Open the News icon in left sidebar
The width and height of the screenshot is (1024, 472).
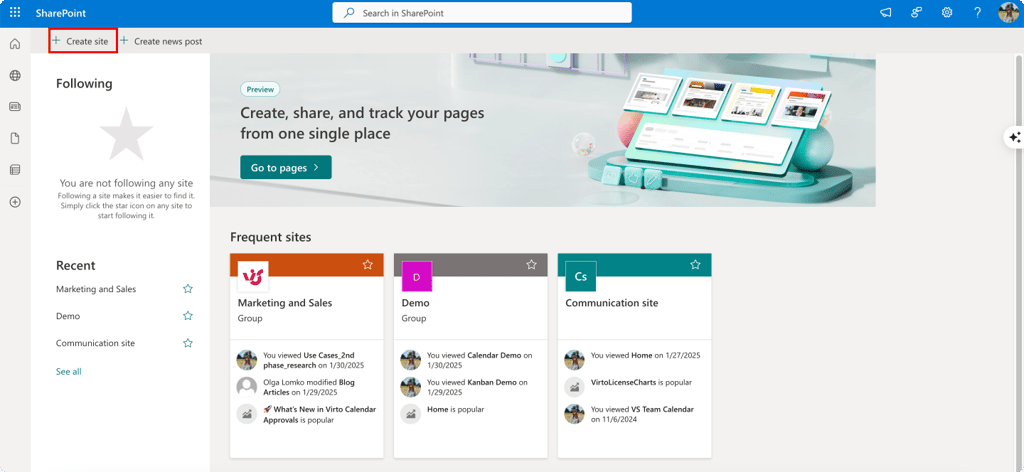[x=15, y=106]
